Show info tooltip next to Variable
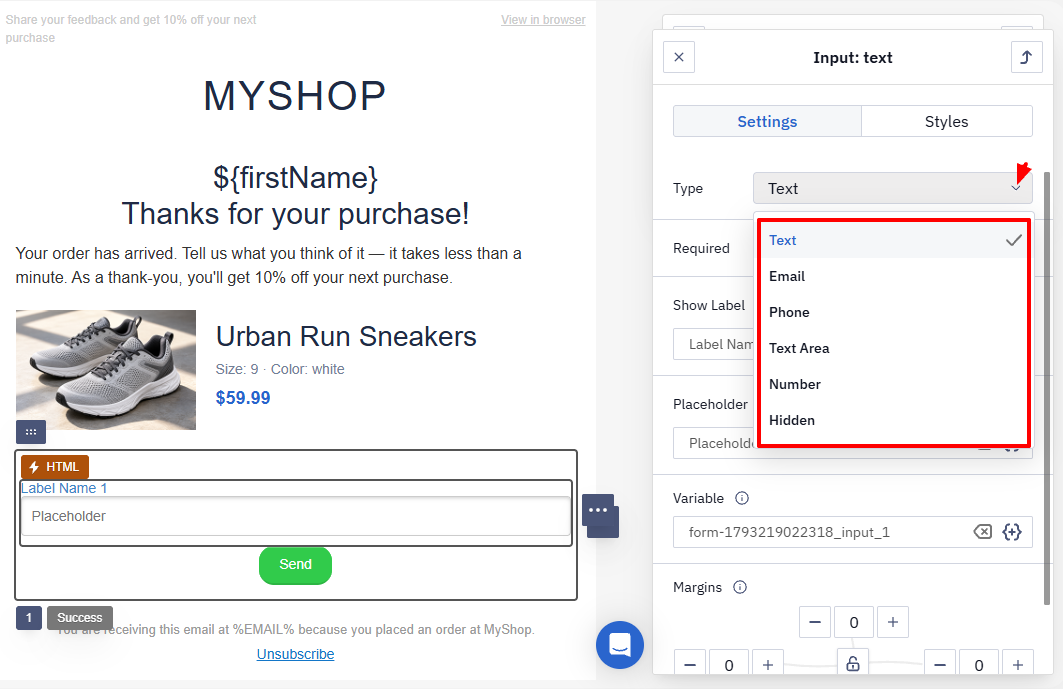The image size is (1063, 689). tap(742, 498)
